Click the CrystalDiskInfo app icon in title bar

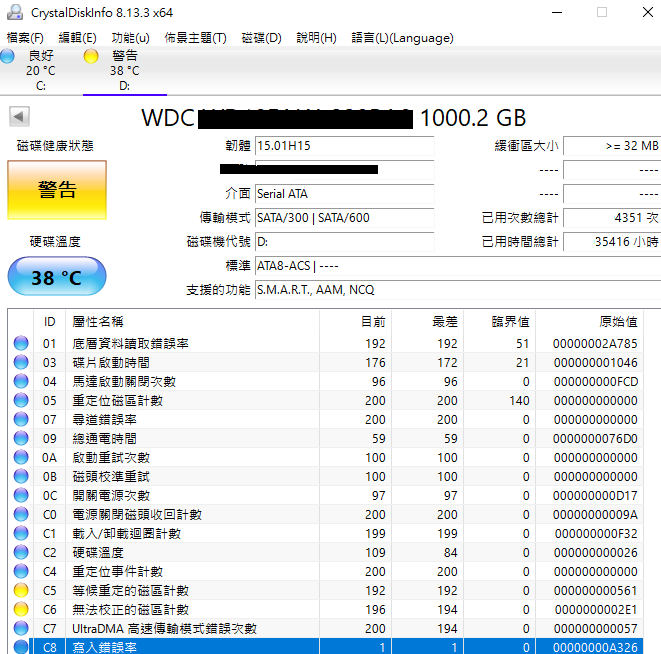[x=15, y=12]
